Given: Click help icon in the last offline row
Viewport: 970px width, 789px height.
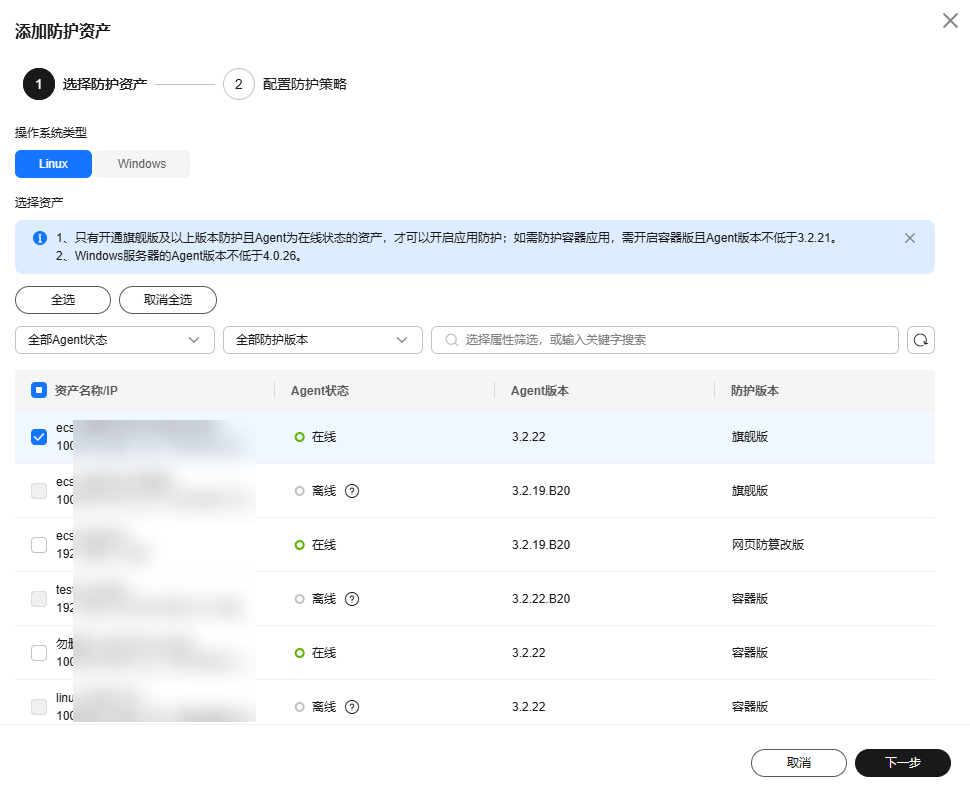Looking at the screenshot, I should 351,707.
